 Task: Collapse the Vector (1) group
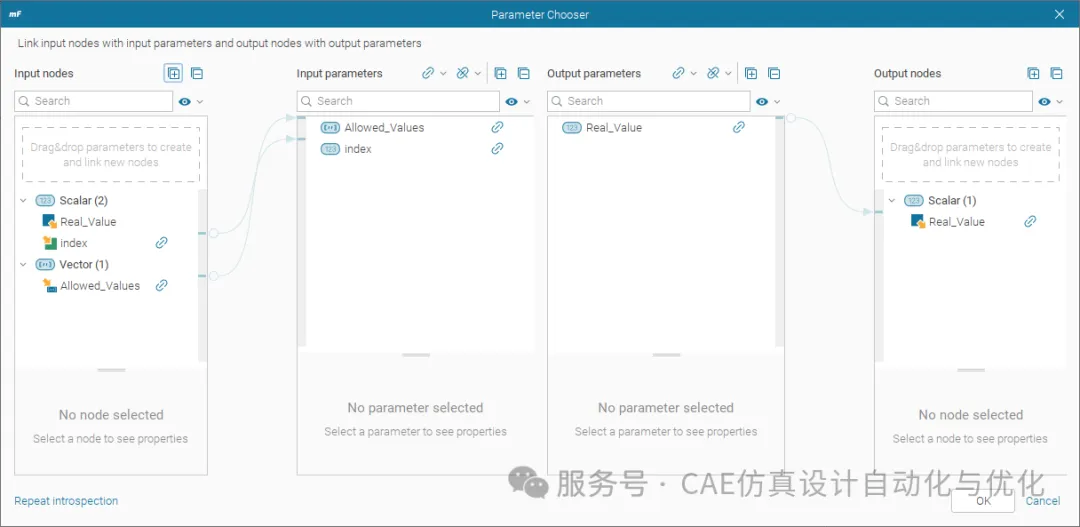[x=23, y=264]
